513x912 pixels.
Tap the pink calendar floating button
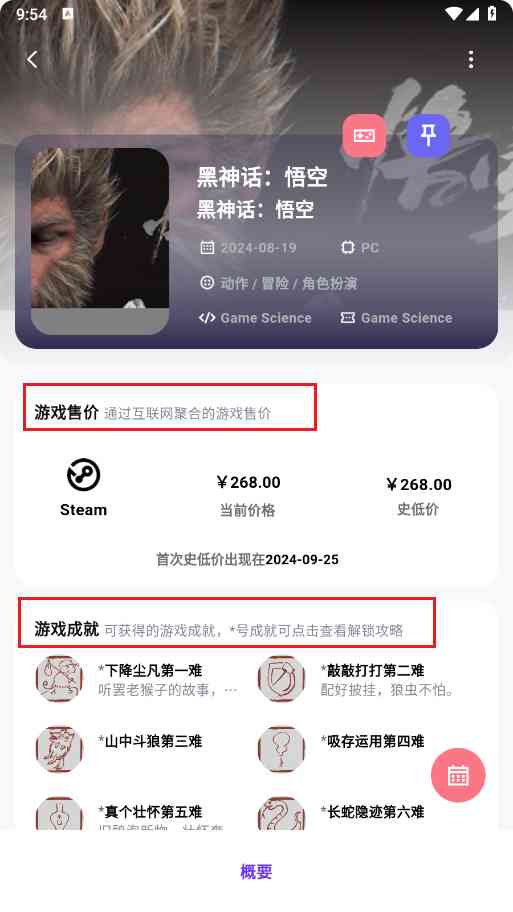point(458,775)
